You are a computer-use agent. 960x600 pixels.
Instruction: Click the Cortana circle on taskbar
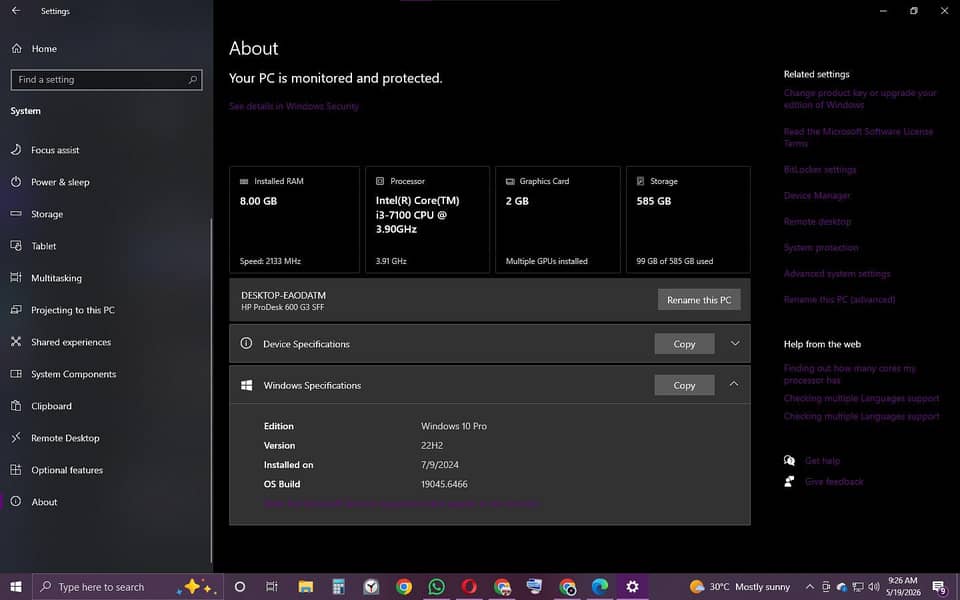pyautogui.click(x=240, y=587)
